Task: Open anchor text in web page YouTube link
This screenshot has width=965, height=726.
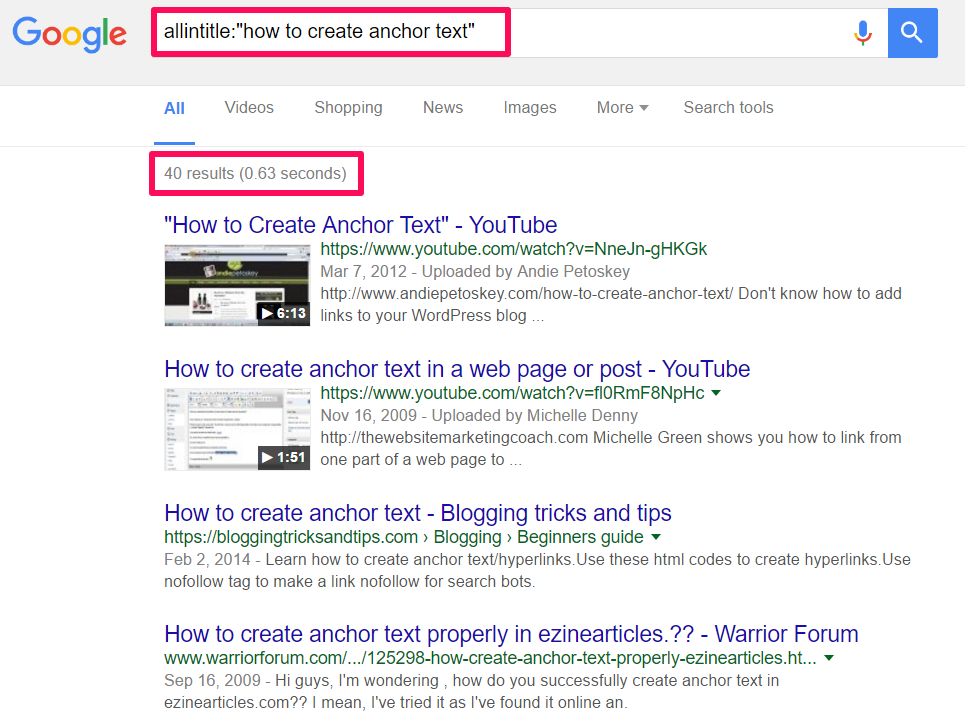Action: [x=456, y=369]
